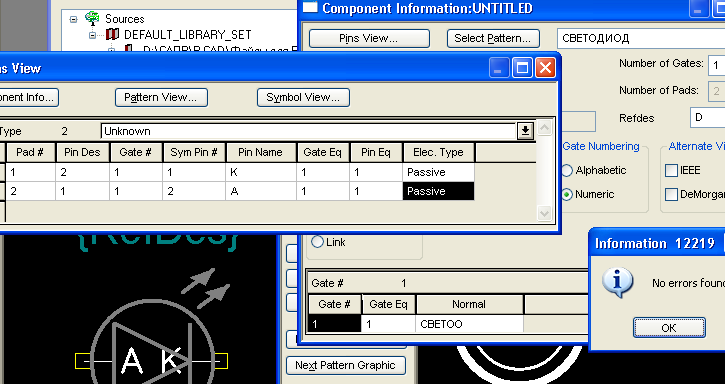Viewport: 725px width, 384px height.
Task: Enable the DeMorgan alternate view checkbox
Action: [x=671, y=194]
